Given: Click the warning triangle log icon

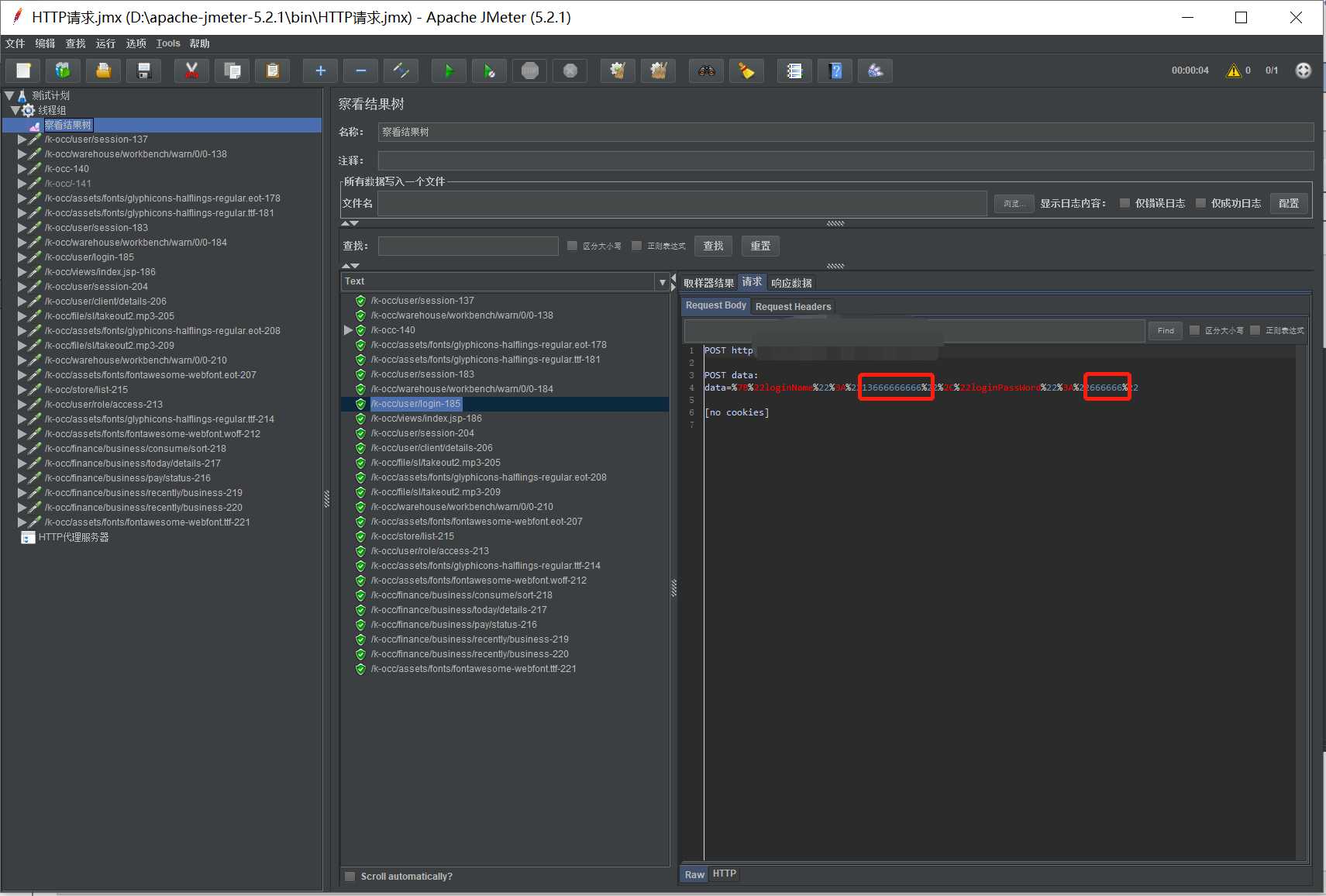Looking at the screenshot, I should [1233, 71].
